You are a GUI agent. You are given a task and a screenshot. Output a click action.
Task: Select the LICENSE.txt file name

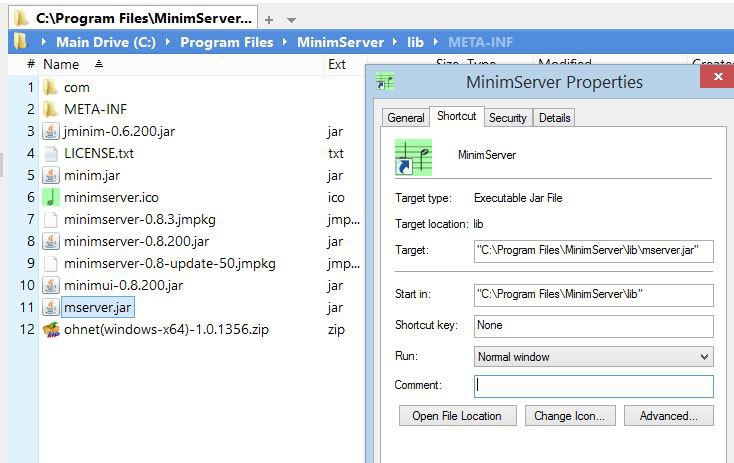[99, 153]
